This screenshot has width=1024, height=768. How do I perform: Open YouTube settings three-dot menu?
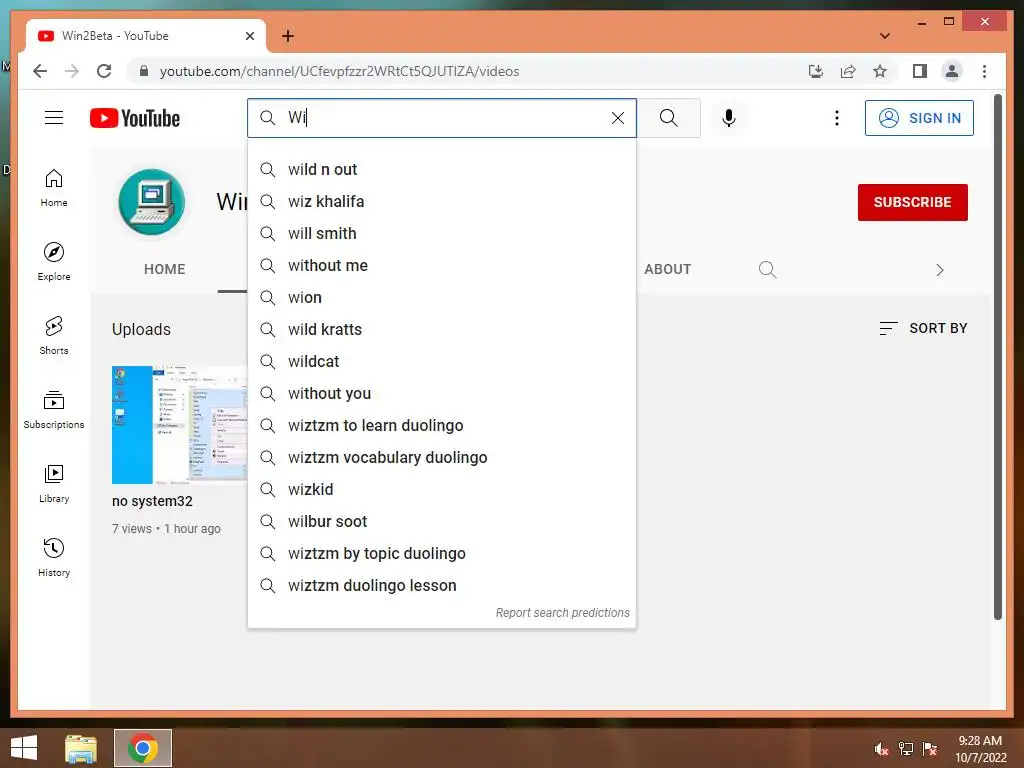837,118
